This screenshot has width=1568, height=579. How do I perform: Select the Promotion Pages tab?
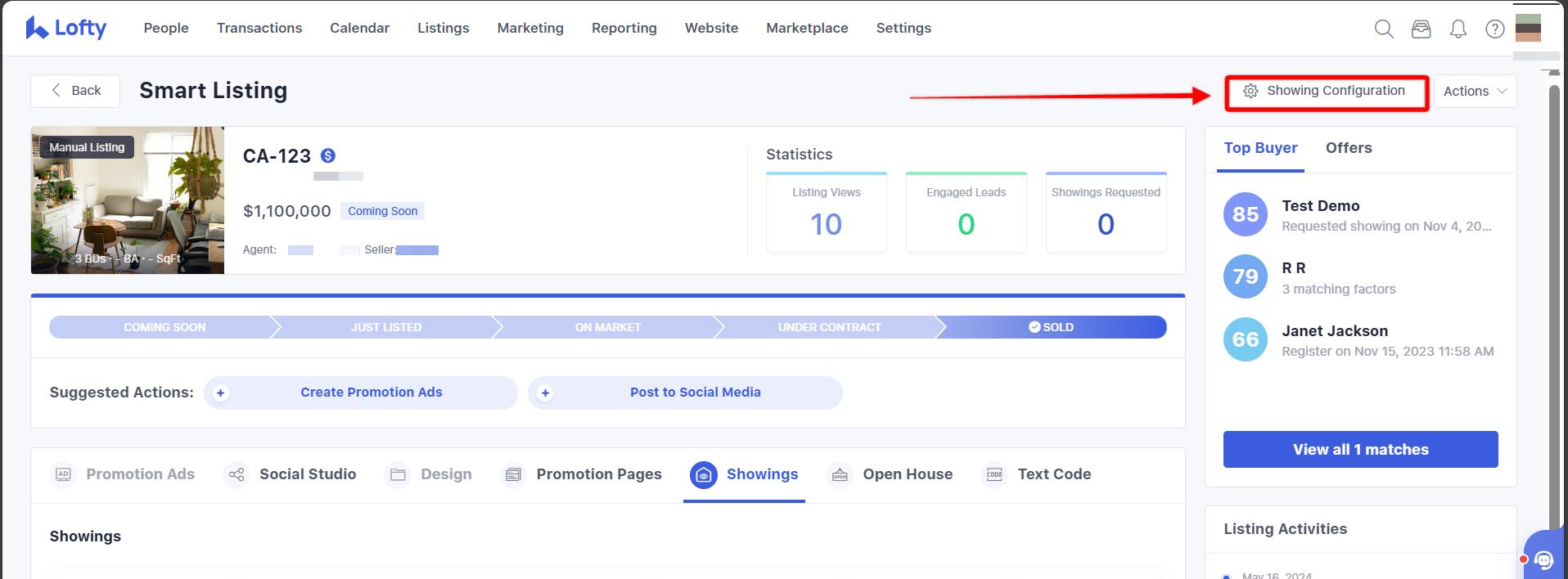[x=581, y=474]
